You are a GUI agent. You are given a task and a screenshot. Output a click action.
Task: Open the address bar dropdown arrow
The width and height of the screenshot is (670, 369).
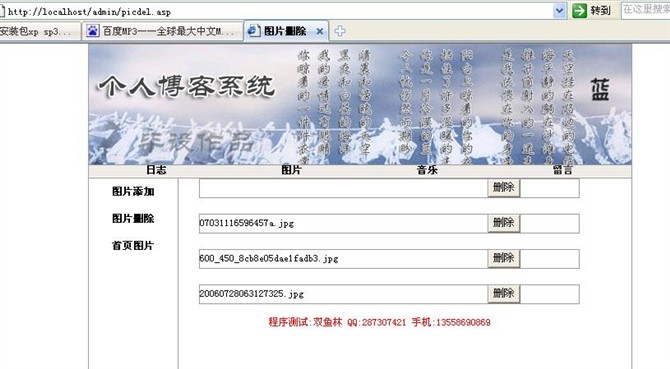(559, 11)
